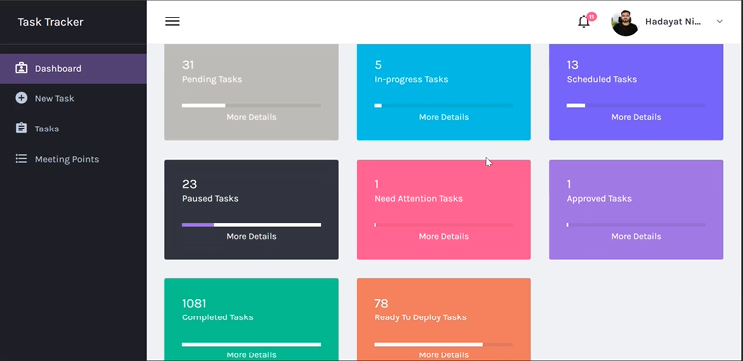Screen dimensions: 743x361
Task: Click the Approved Tasks label
Action: 599,199
